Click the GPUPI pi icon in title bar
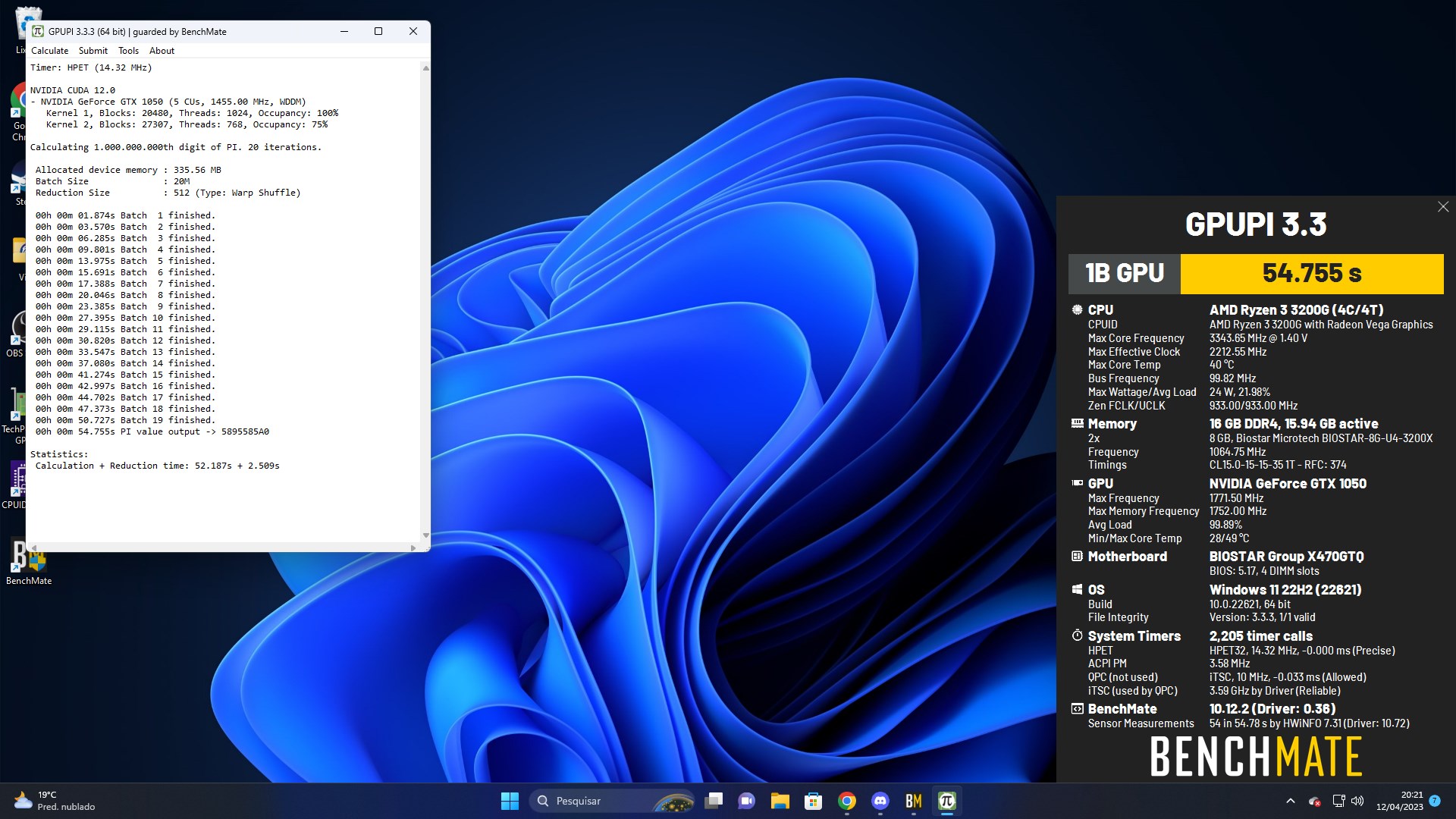The width and height of the screenshot is (1456, 819). [x=38, y=32]
